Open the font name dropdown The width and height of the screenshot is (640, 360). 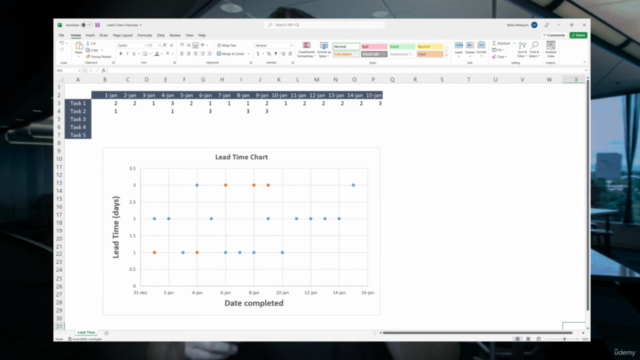pyautogui.click(x=145, y=45)
